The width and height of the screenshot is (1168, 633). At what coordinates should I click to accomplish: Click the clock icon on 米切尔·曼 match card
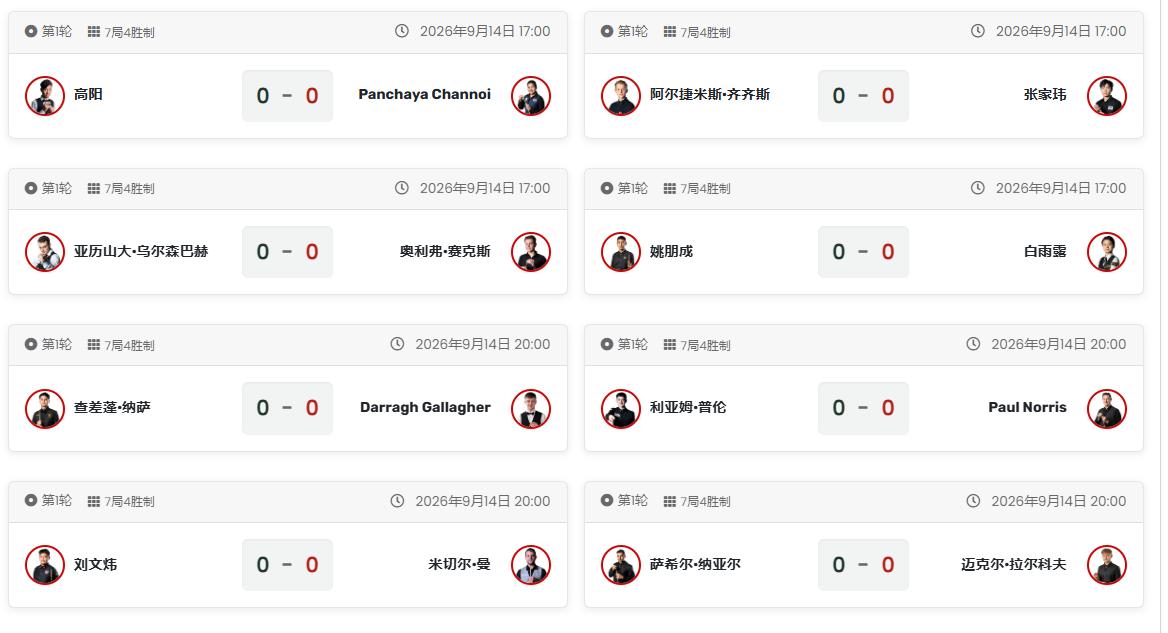pos(397,501)
